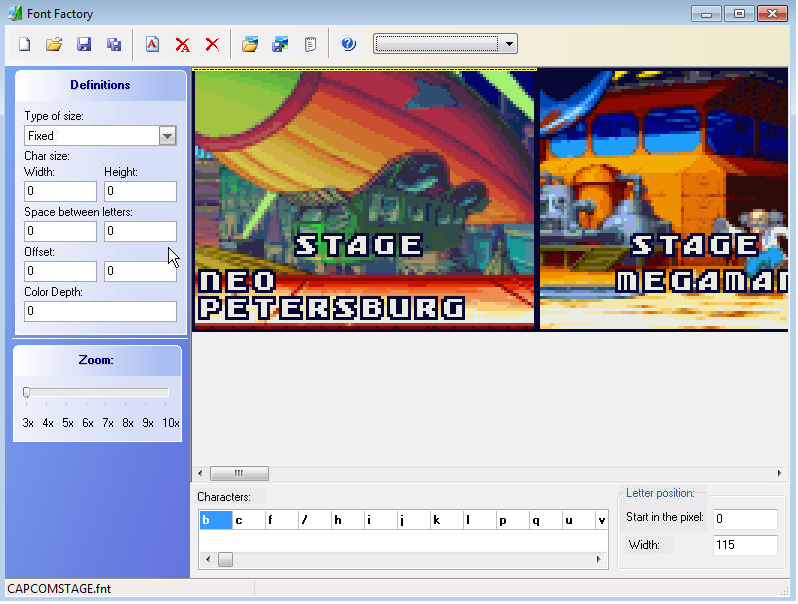The width and height of the screenshot is (798, 604).
Task: Click the Characters list scrollbar thumb
Action: click(x=225, y=560)
